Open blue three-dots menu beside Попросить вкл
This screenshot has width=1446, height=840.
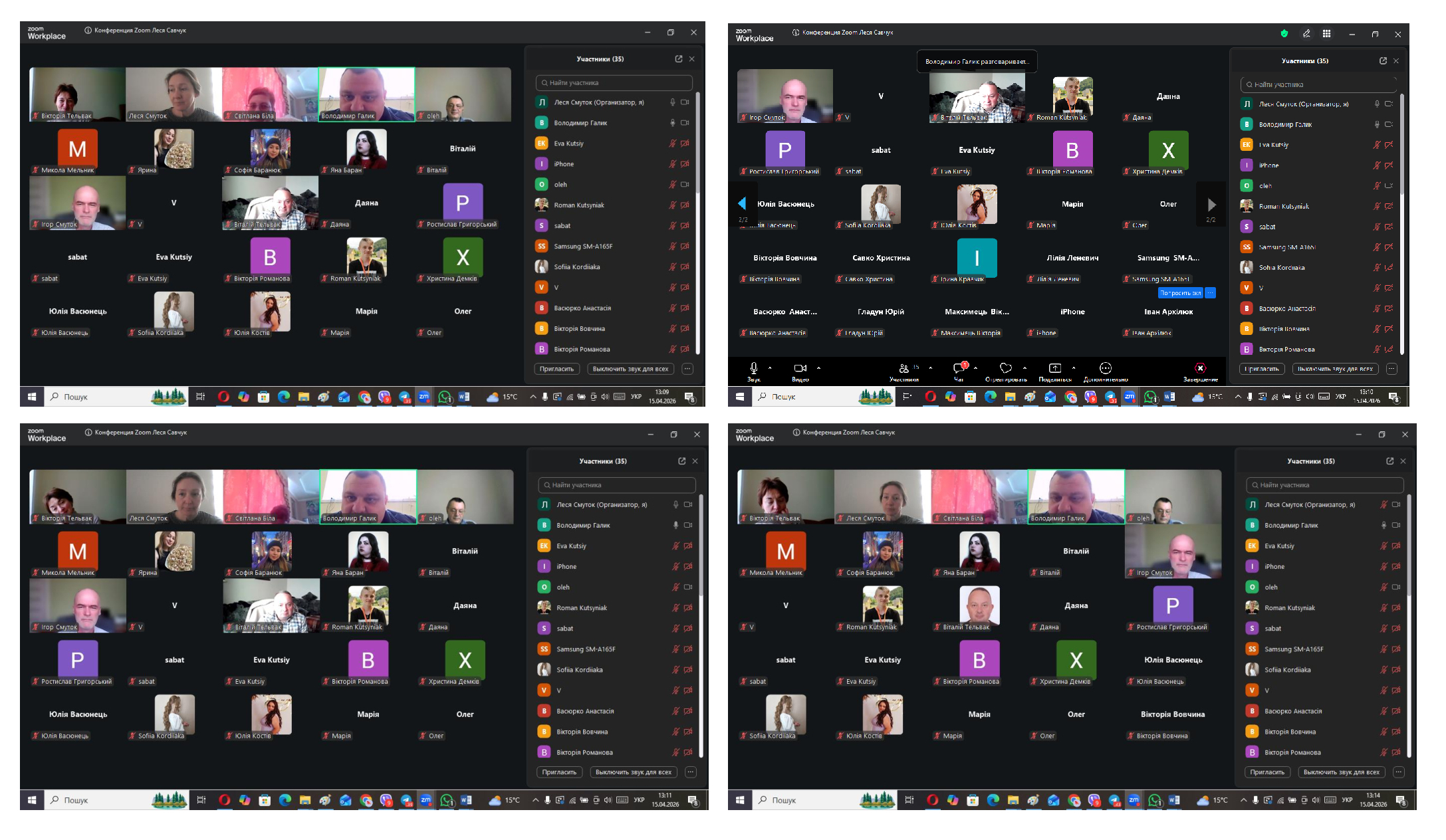1211,292
